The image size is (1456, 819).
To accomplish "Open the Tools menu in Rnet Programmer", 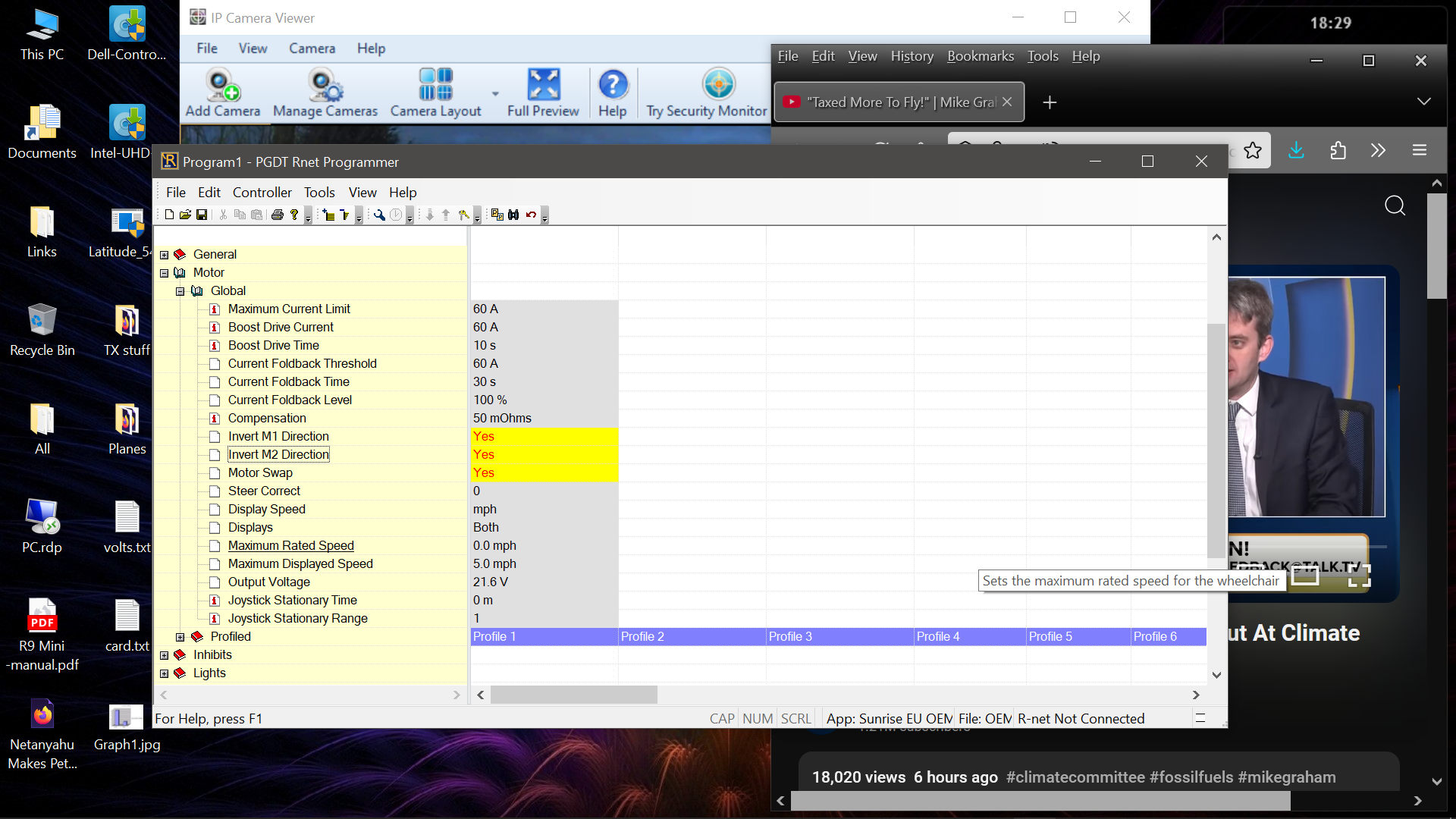I will 319,193.
